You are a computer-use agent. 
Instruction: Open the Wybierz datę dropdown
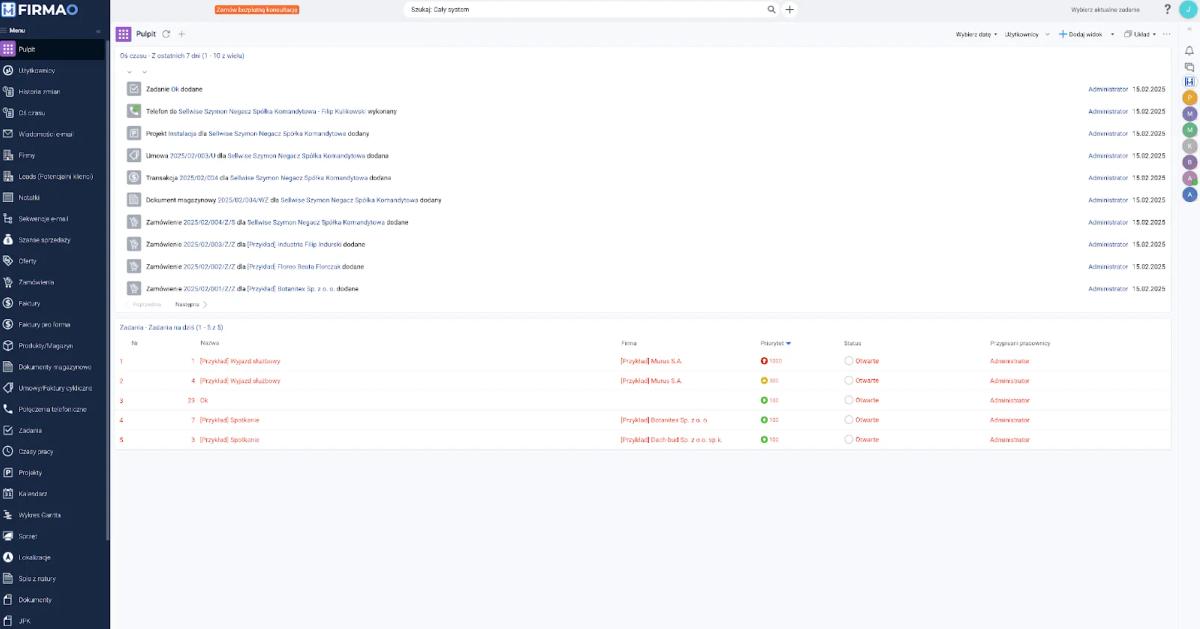click(976, 34)
